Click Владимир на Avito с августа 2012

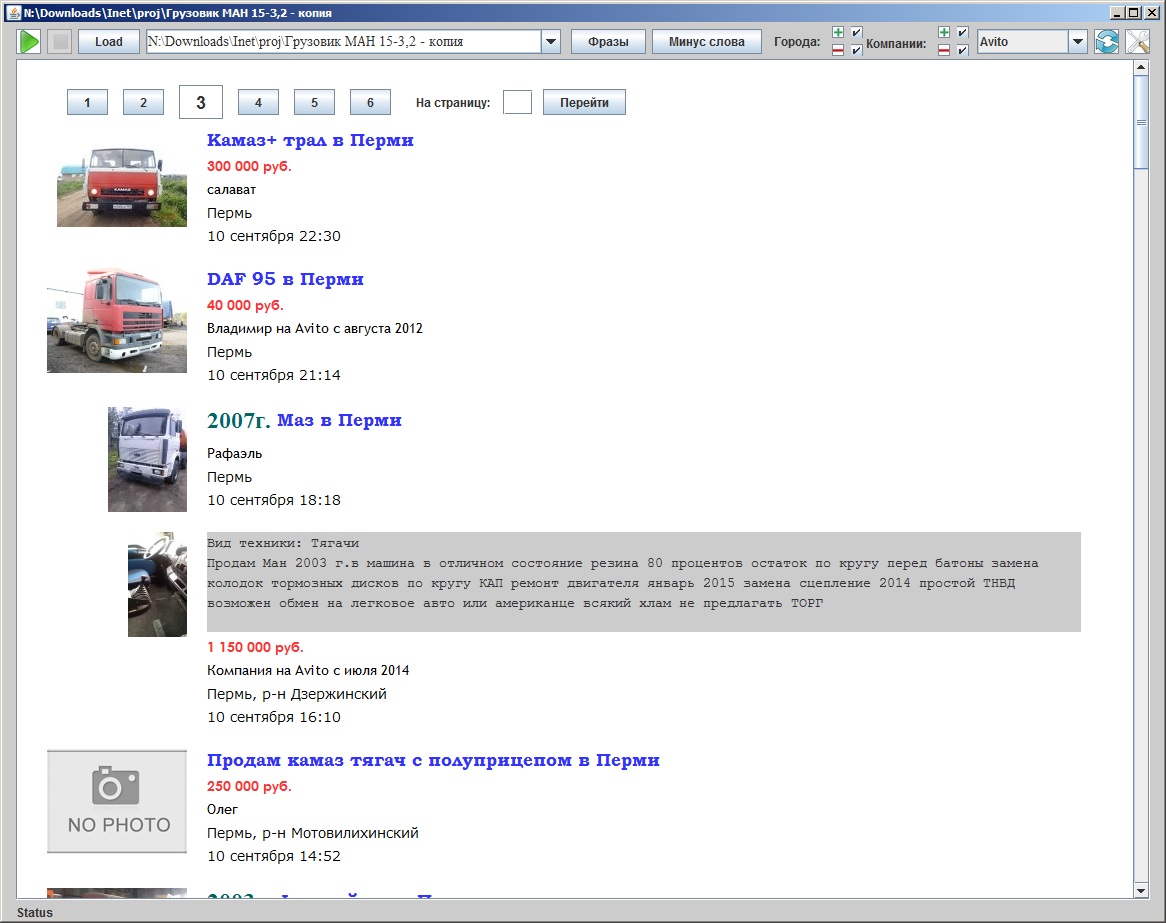(315, 328)
